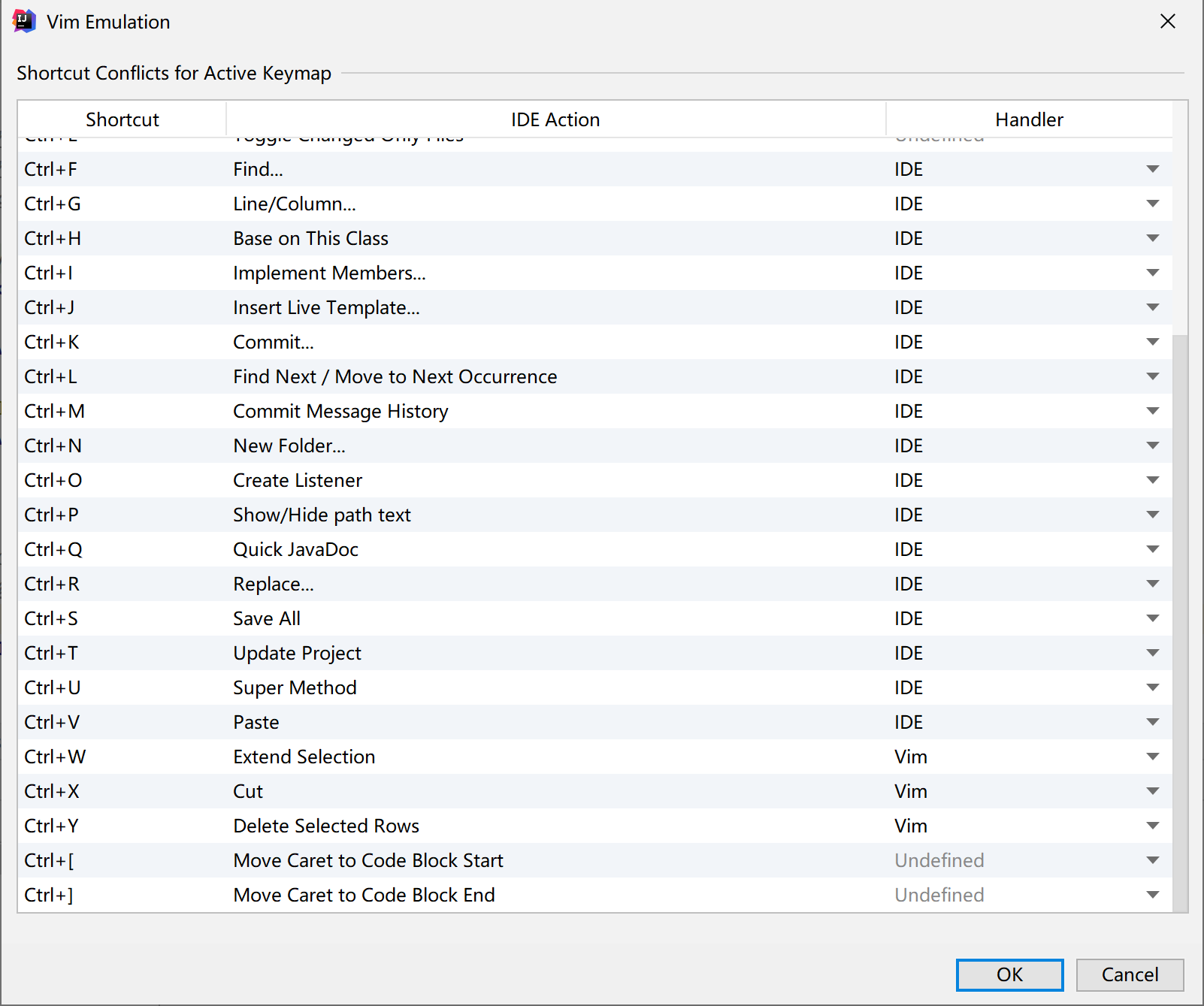Open handler dropdown for Ctrl+P
Screen dimensions: 1204x1006
click(1153, 515)
